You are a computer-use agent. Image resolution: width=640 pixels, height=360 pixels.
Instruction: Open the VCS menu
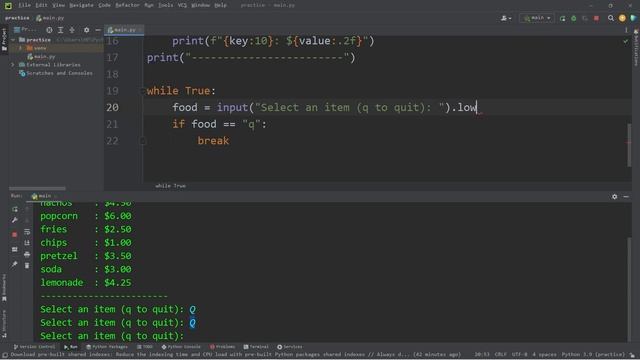point(182,5)
